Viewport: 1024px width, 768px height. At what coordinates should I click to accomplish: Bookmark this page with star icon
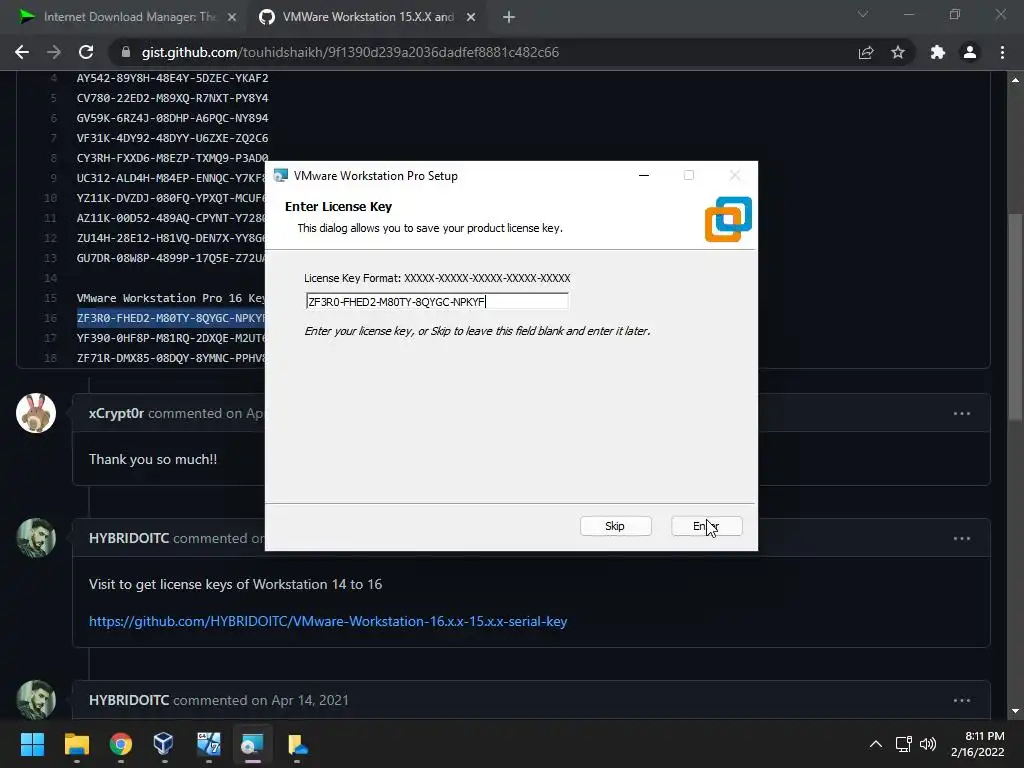click(x=898, y=52)
